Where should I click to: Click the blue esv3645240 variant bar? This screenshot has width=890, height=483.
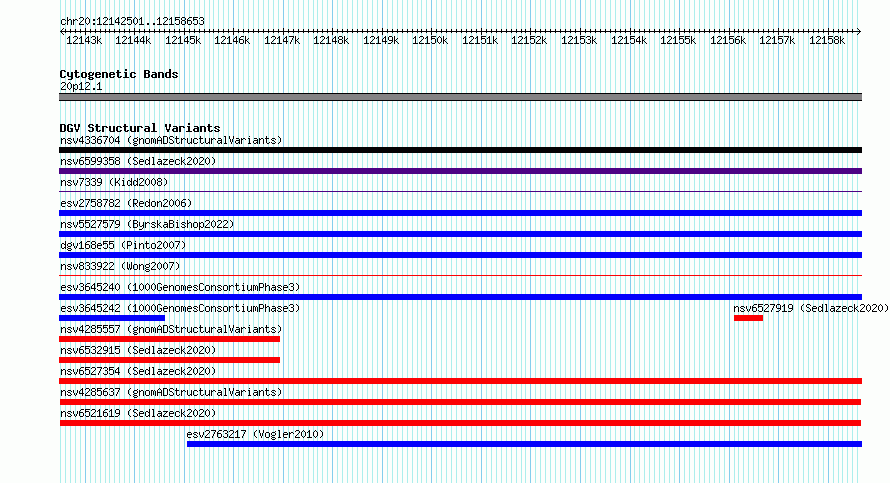(x=460, y=297)
